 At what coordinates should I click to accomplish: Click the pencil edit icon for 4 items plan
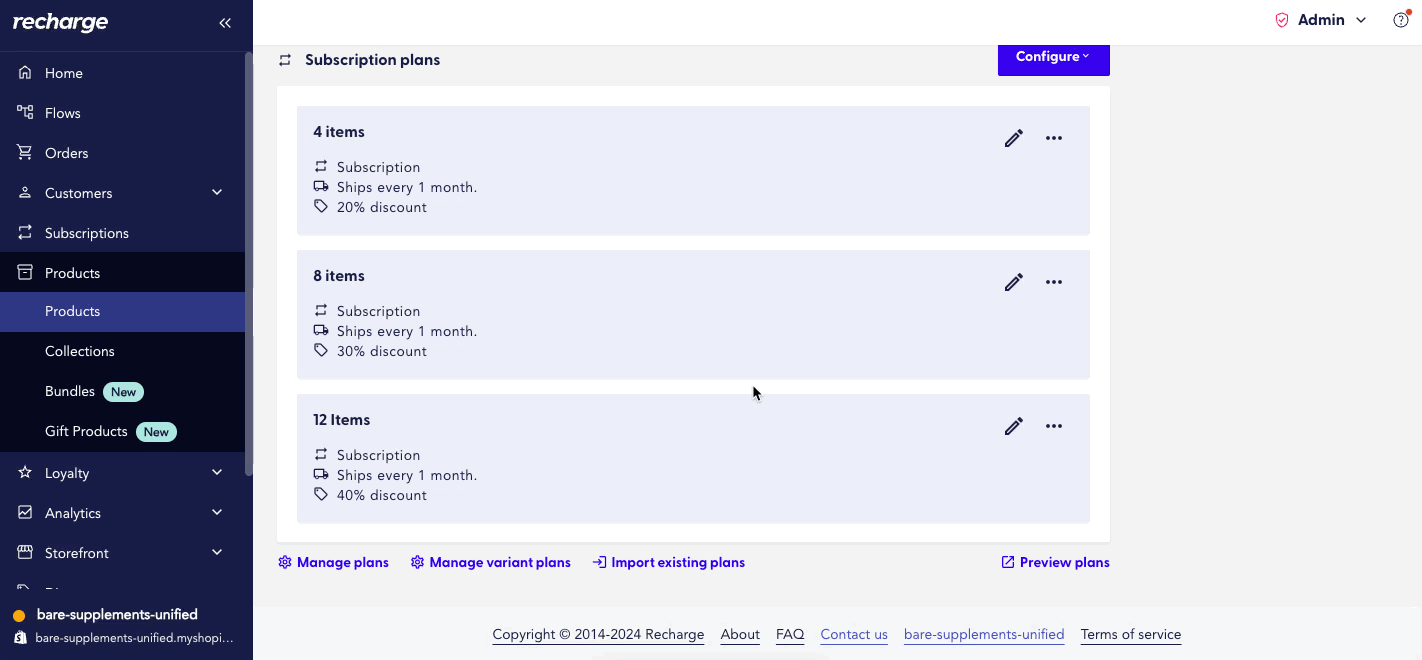tap(1014, 138)
